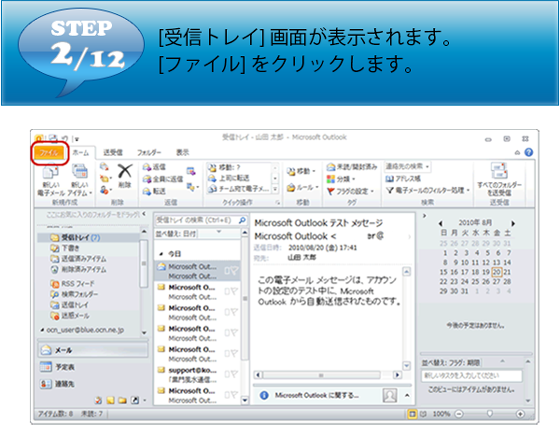Open the フォルダー ribbon tab
The image size is (560, 425).
click(149, 153)
